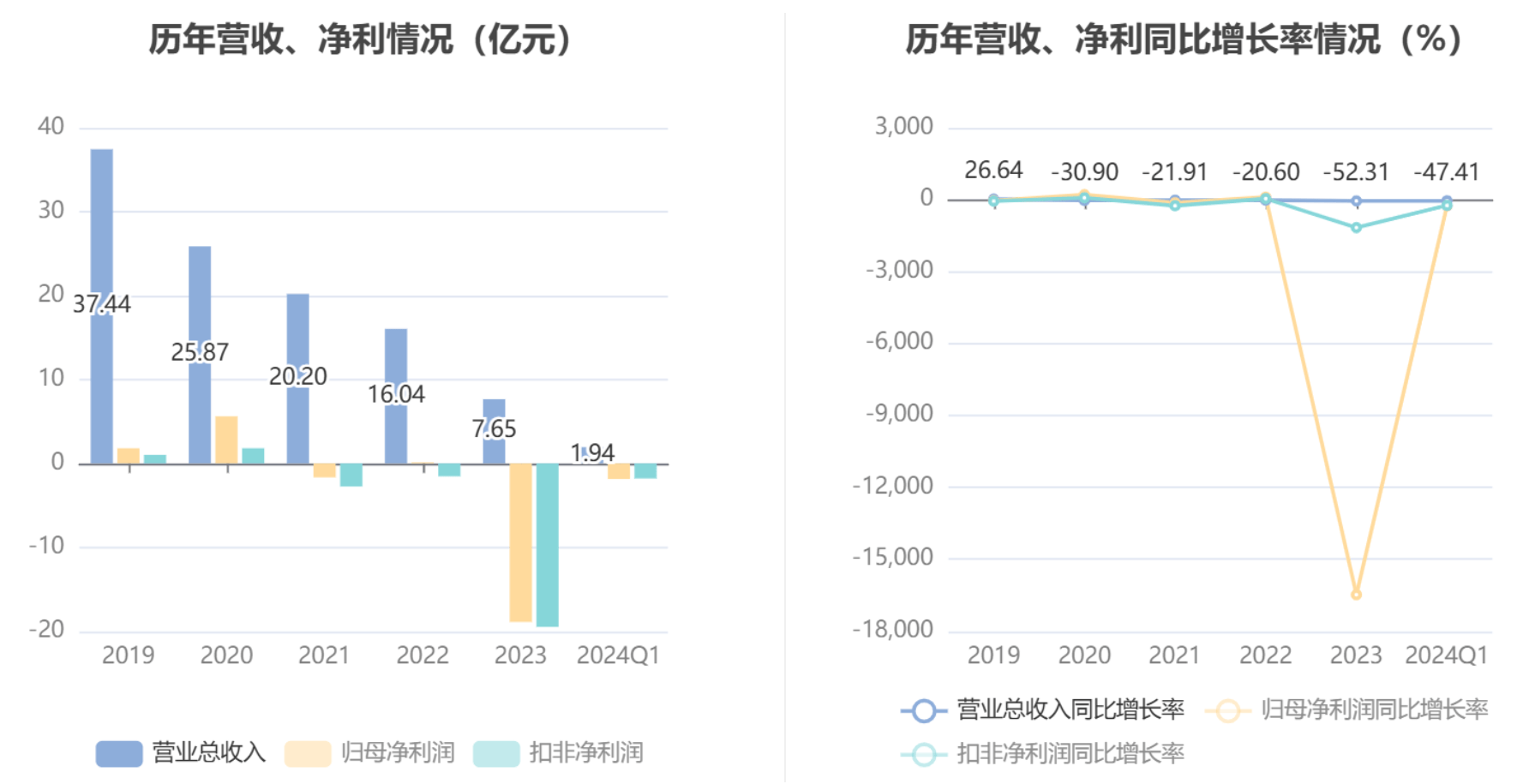Toggle 营业总收入同比增长率 line legend
The image size is (1529, 784).
(1042, 709)
